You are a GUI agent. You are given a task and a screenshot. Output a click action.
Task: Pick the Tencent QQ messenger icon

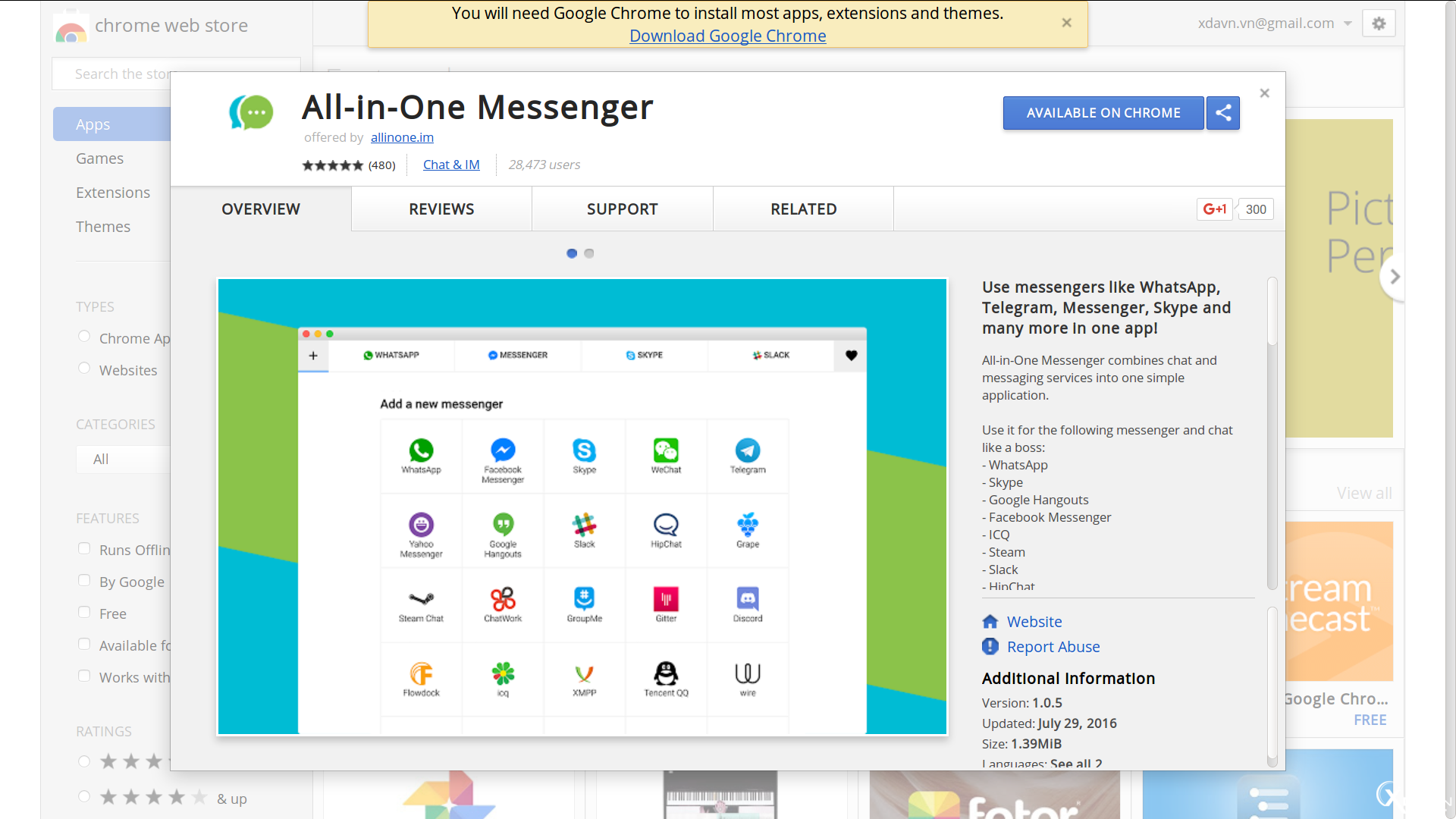click(666, 673)
